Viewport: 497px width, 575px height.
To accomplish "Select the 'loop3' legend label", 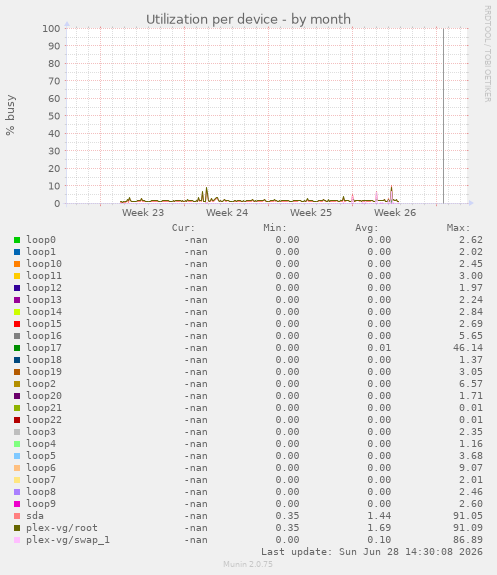I will [x=41, y=432].
